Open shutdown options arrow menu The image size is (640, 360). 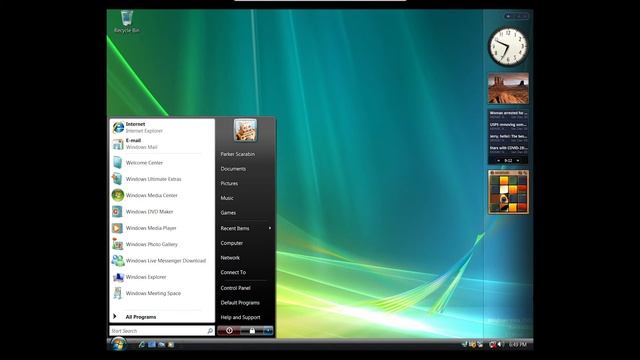[x=268, y=331]
